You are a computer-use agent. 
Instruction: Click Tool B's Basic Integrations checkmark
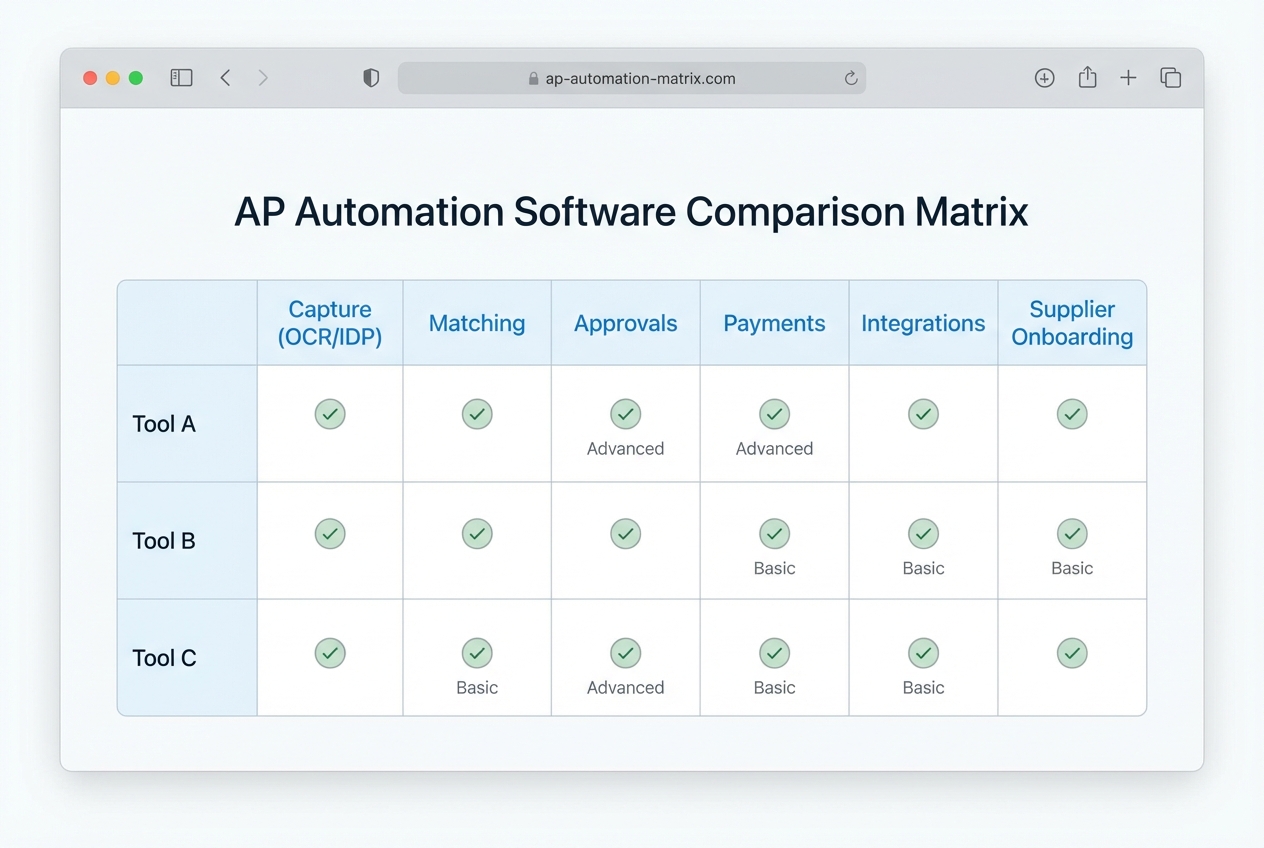click(x=923, y=534)
